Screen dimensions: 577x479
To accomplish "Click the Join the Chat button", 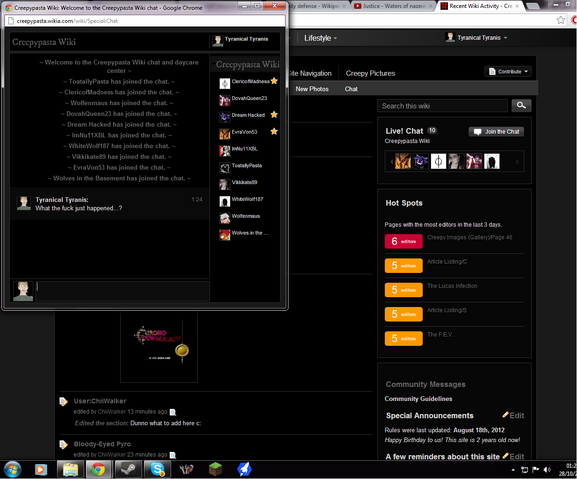I will 496,131.
